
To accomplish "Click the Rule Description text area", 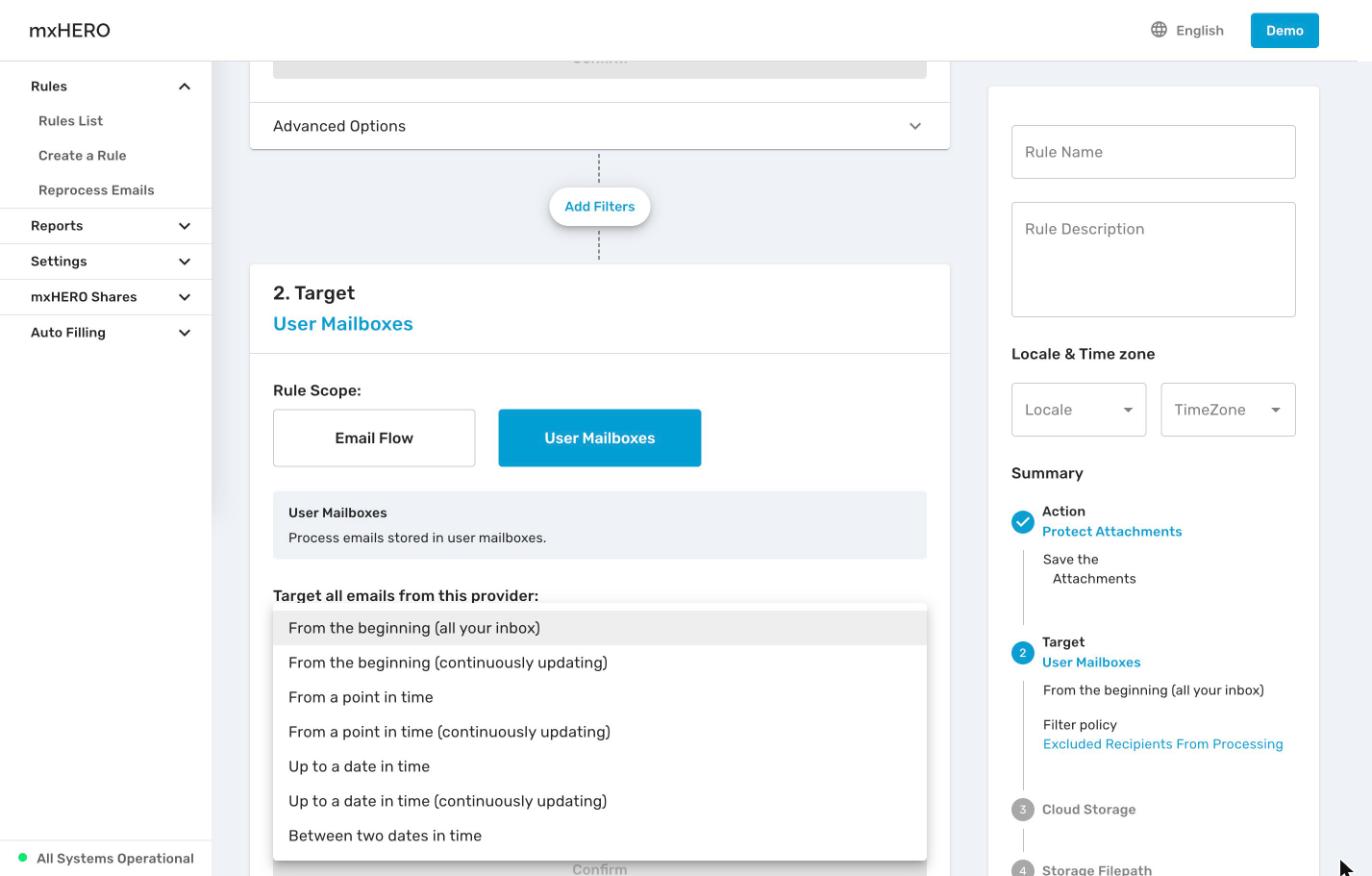I will point(1153,260).
